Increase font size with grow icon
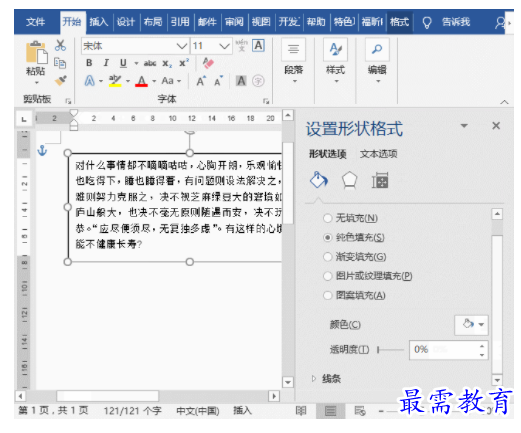The height and width of the screenshot is (433, 521). point(201,81)
